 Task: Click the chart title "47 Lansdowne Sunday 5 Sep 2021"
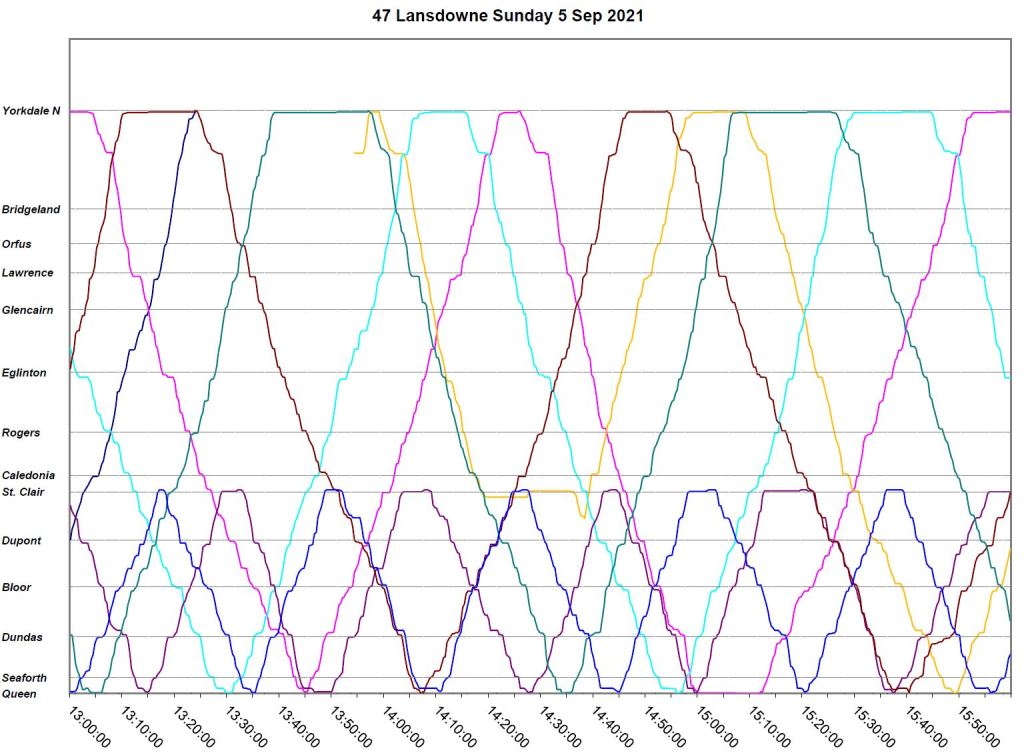pos(512,15)
